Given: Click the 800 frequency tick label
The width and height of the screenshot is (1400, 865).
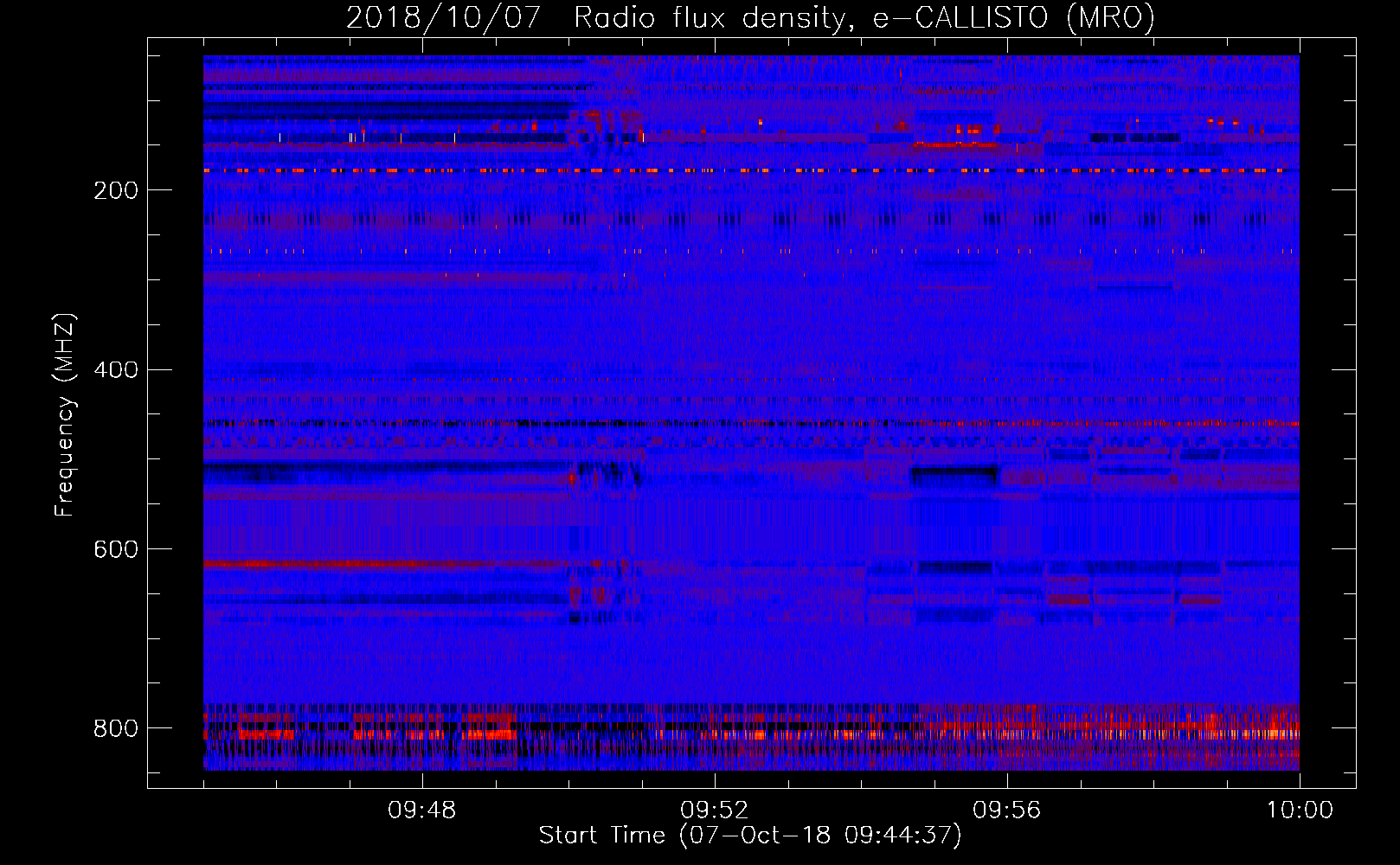Looking at the screenshot, I should click(116, 728).
